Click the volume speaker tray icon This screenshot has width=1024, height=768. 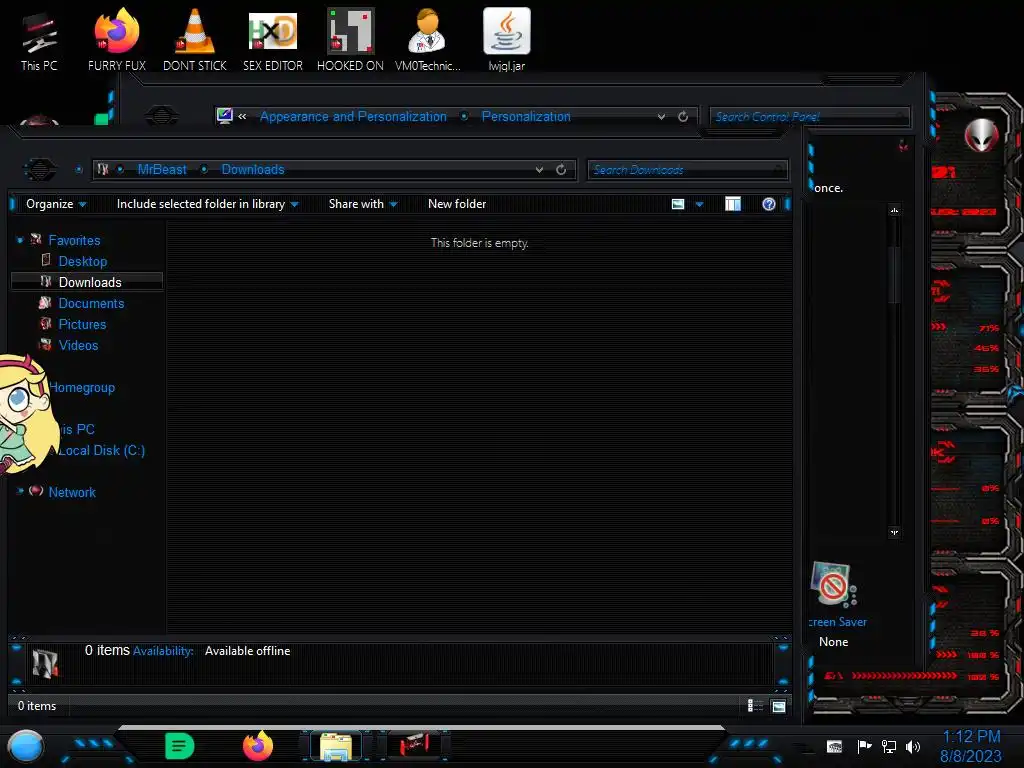[913, 746]
